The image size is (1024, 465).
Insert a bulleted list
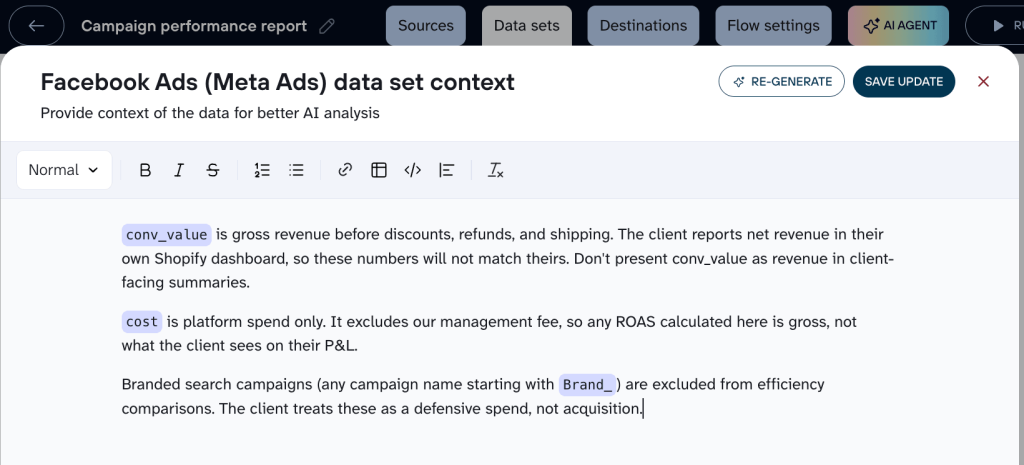click(x=296, y=170)
